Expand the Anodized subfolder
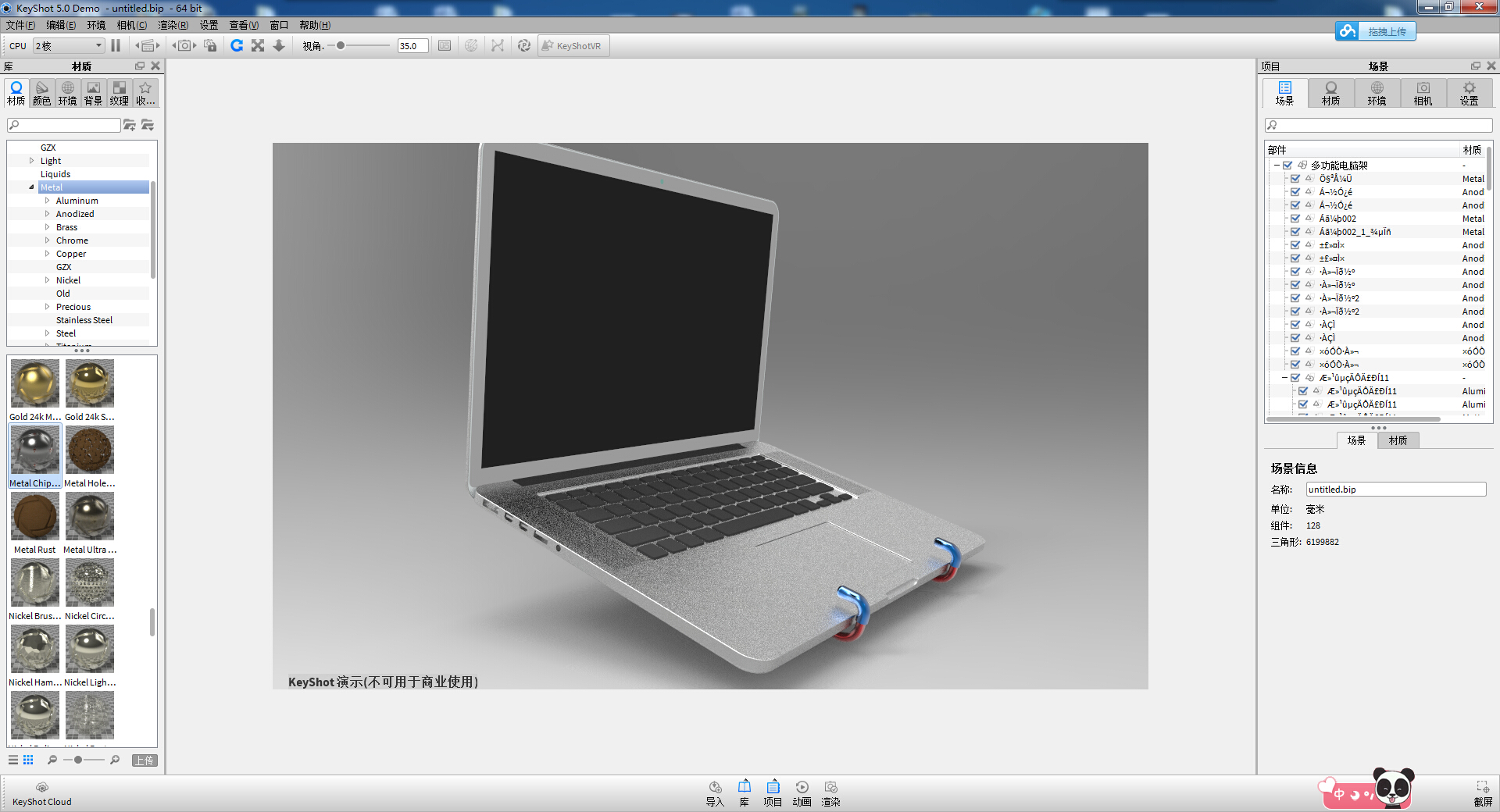Image resolution: width=1500 pixels, height=812 pixels. (47, 214)
